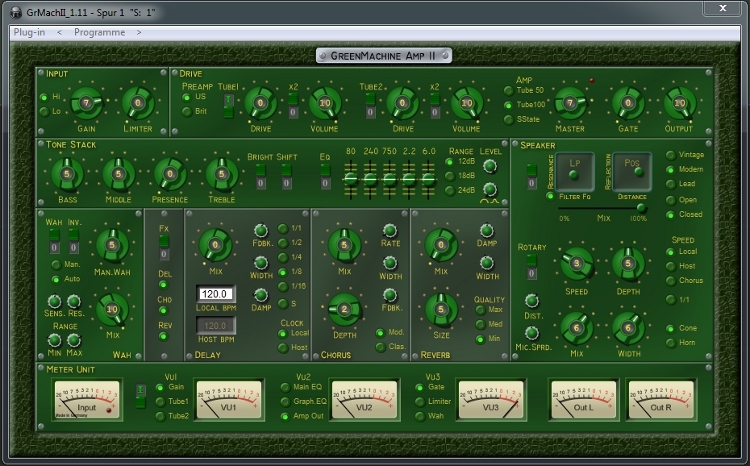Click the Master knob in Amp section

[570, 103]
